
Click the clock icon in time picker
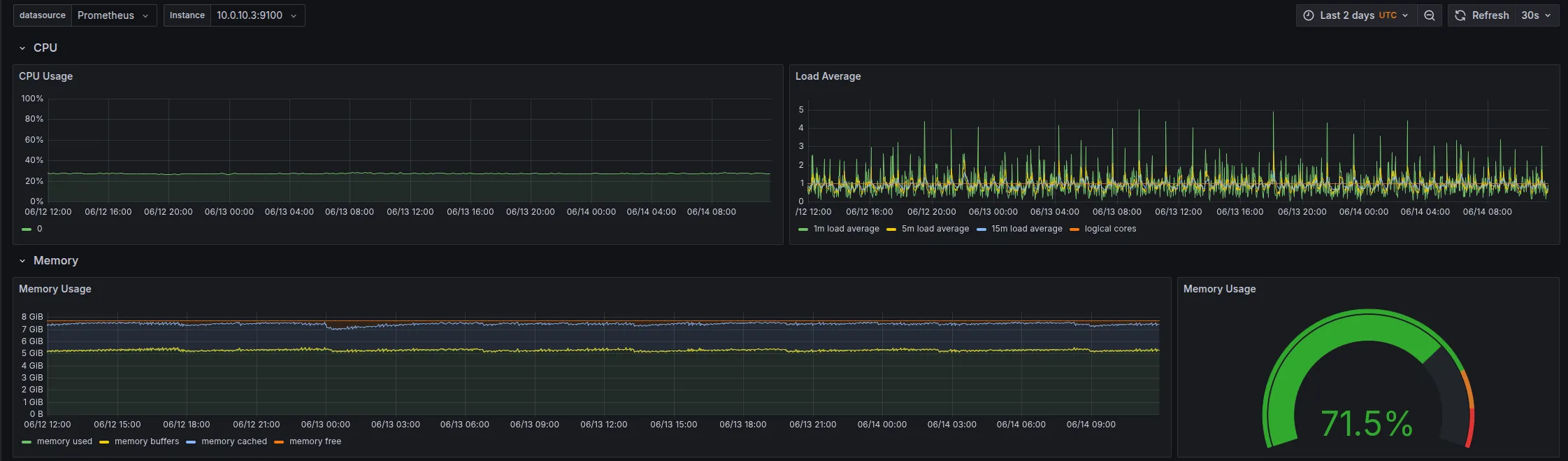pos(1308,15)
